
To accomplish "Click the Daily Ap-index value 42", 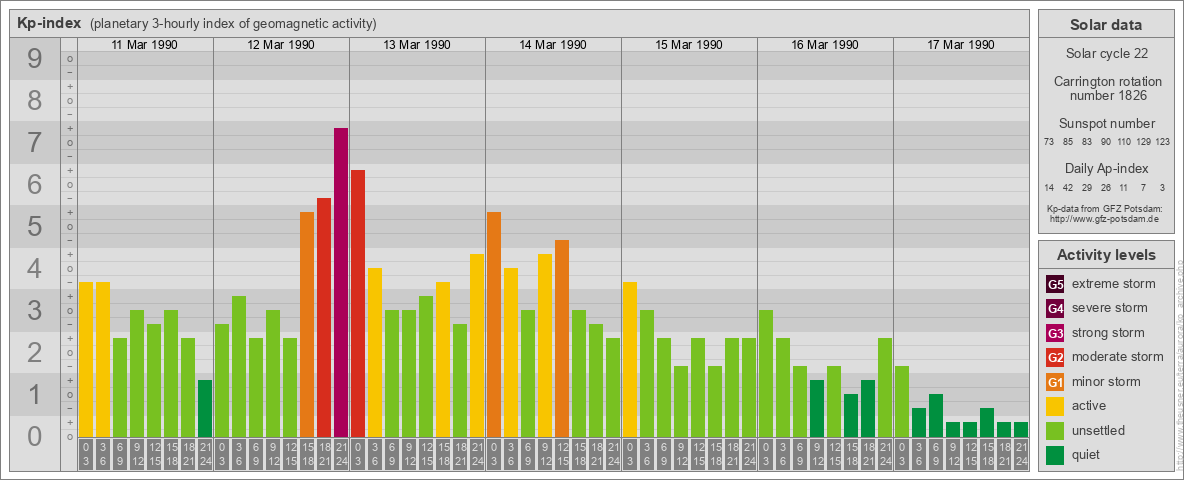I will coord(1068,187).
